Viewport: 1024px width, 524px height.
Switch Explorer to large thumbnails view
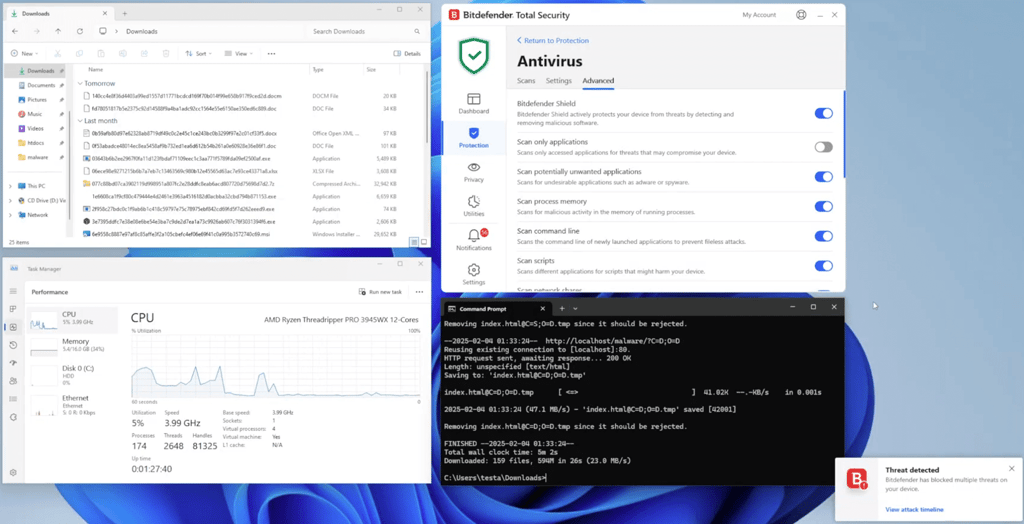point(424,242)
